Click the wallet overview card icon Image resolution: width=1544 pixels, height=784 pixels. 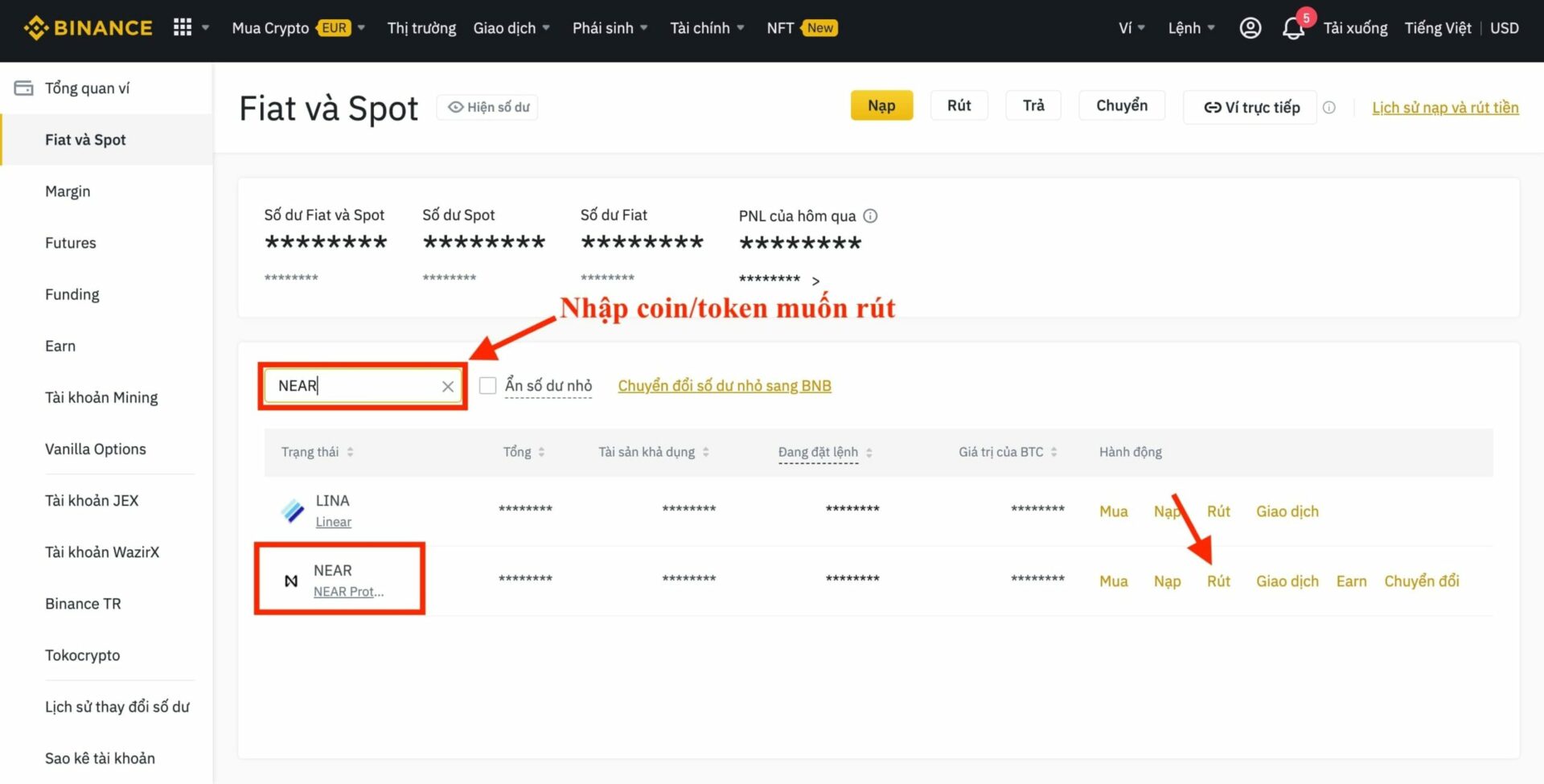point(24,88)
